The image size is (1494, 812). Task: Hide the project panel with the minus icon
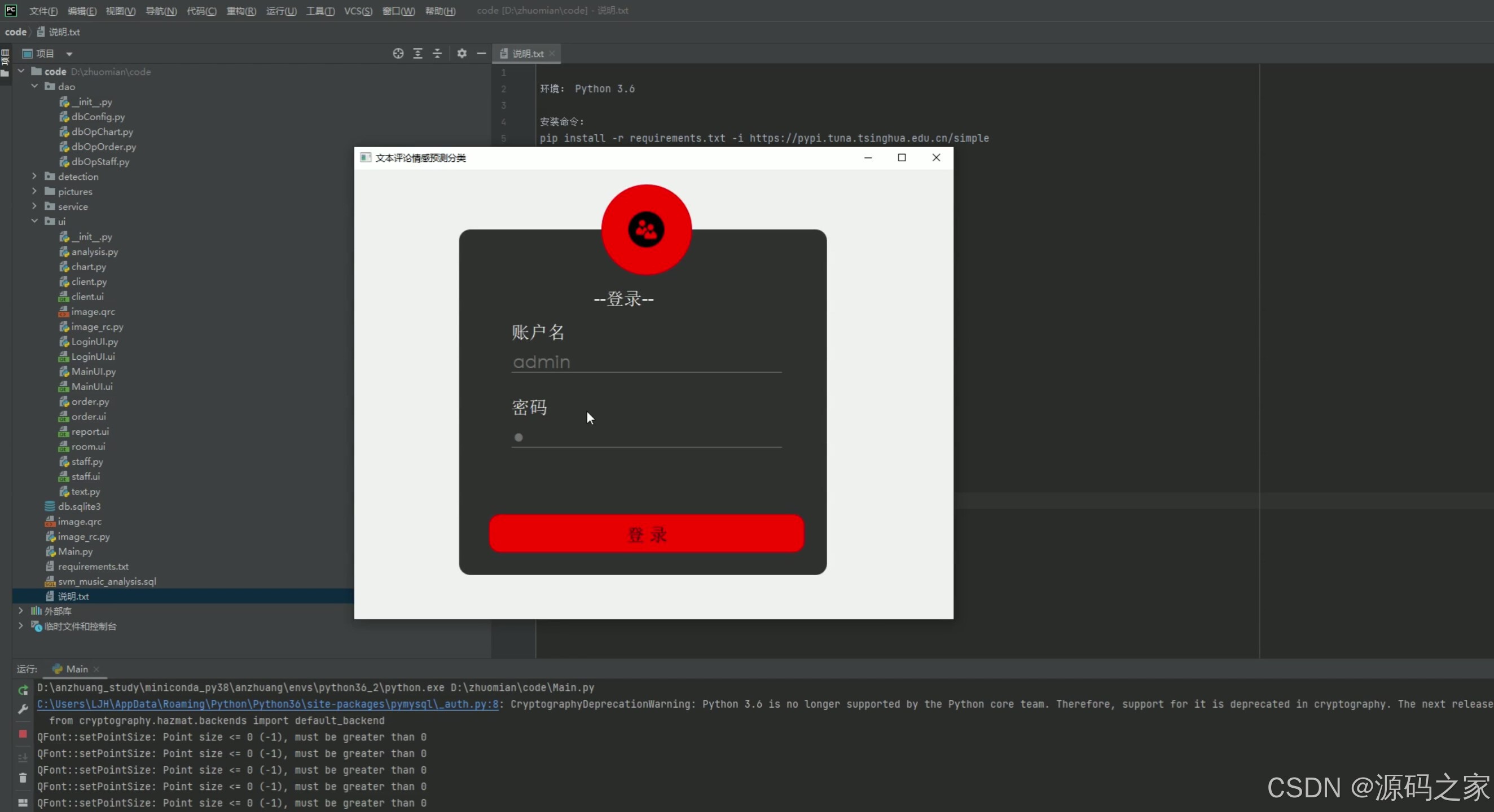pos(481,54)
